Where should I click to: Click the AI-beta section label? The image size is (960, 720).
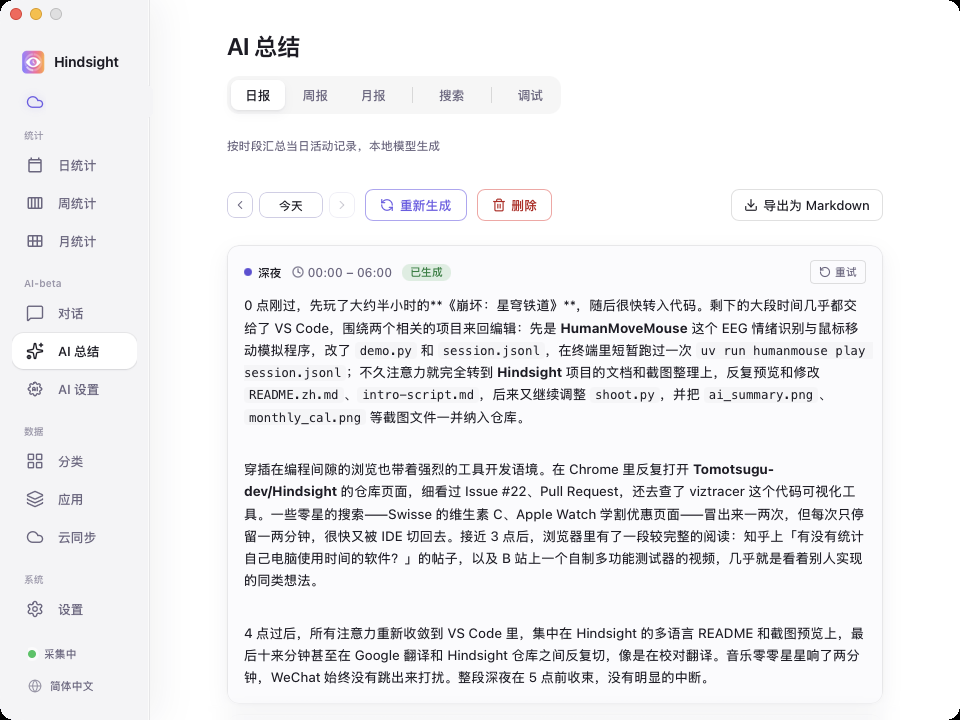coord(43,283)
